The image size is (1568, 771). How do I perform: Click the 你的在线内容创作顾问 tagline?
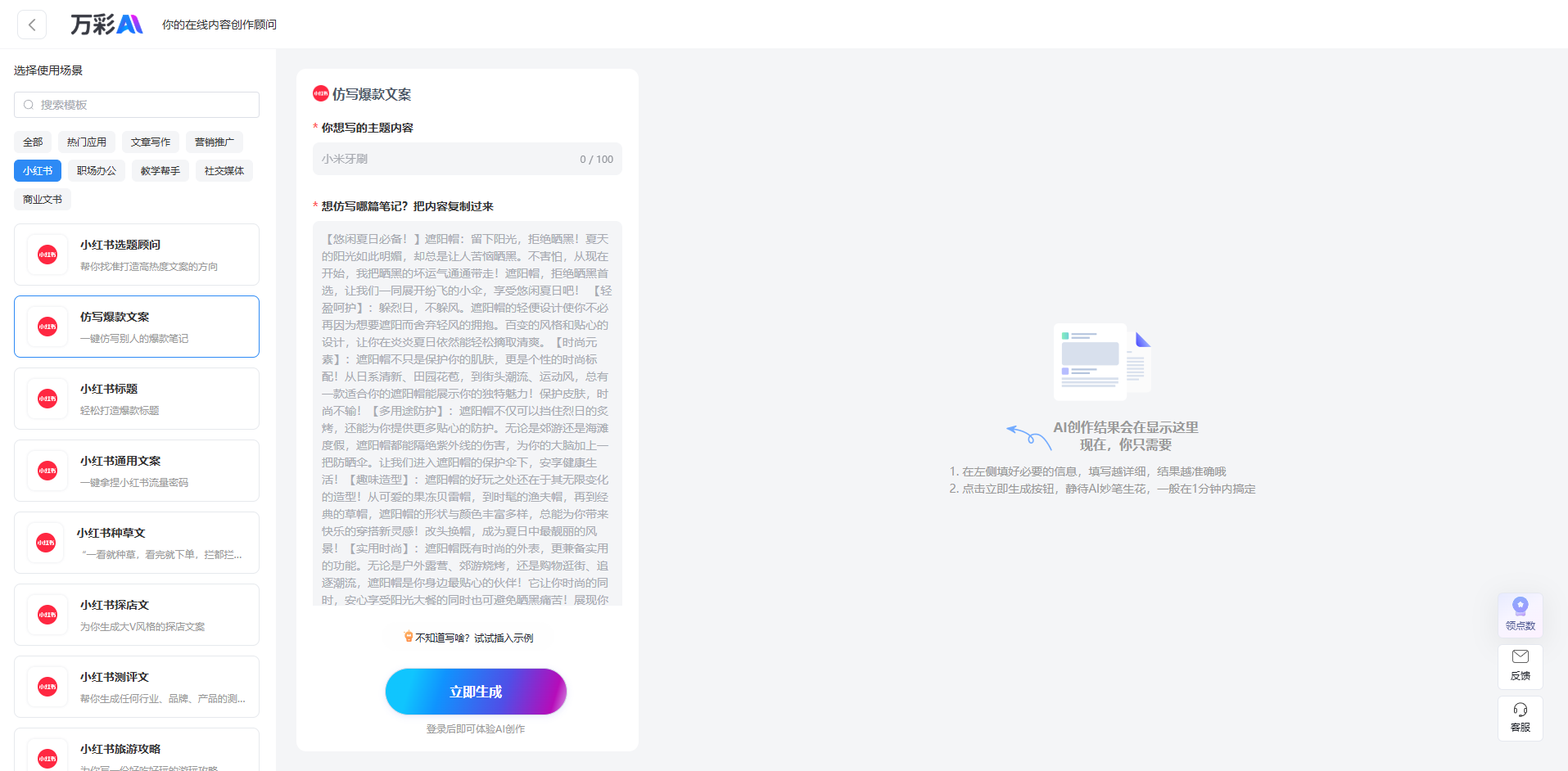219,25
